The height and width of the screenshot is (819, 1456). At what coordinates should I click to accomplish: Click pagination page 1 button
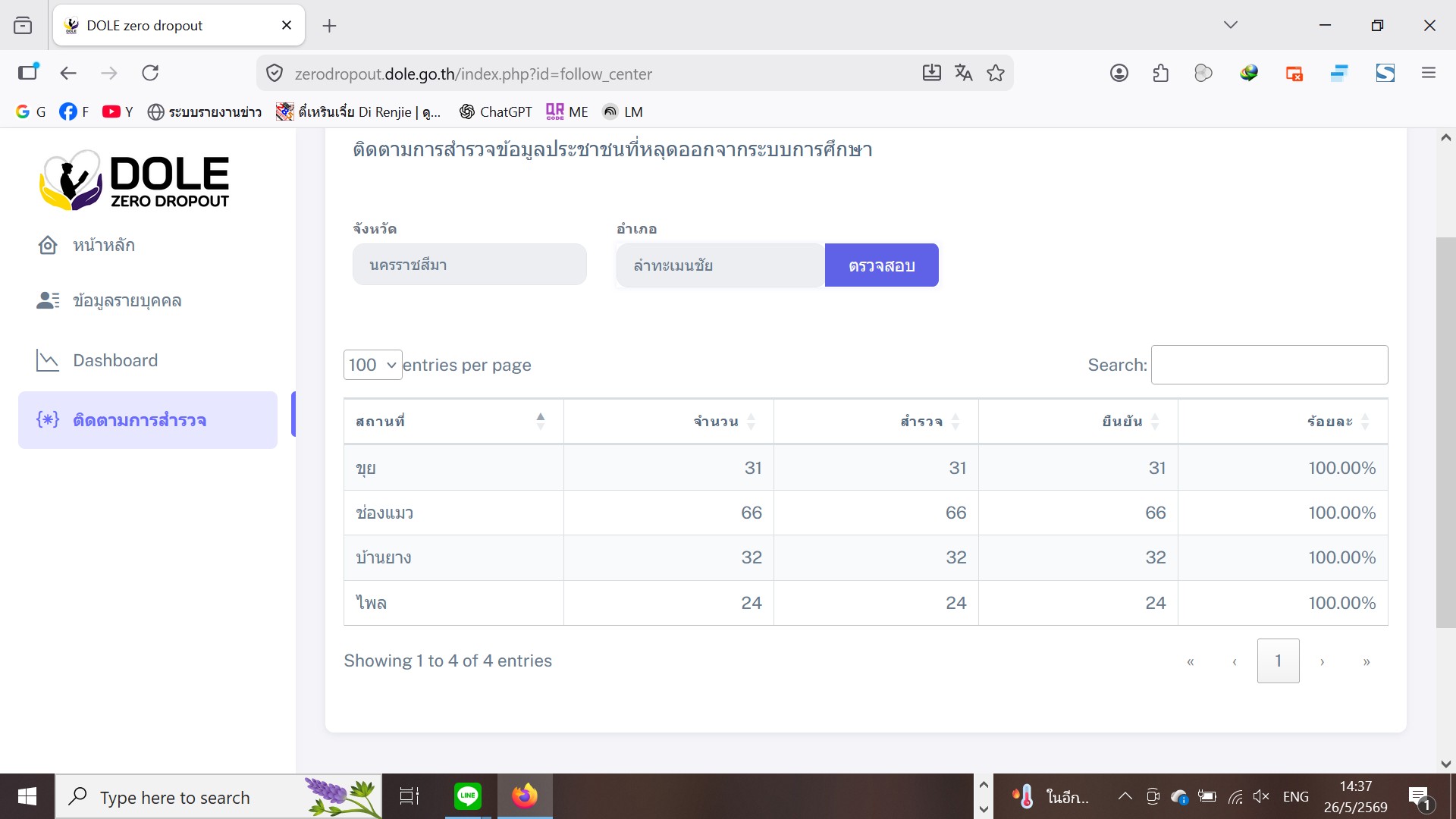point(1278,661)
